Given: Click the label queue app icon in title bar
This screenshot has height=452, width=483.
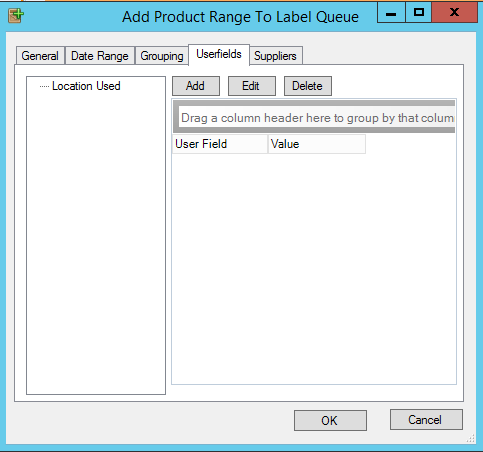Looking at the screenshot, I should pyautogui.click(x=16, y=16).
